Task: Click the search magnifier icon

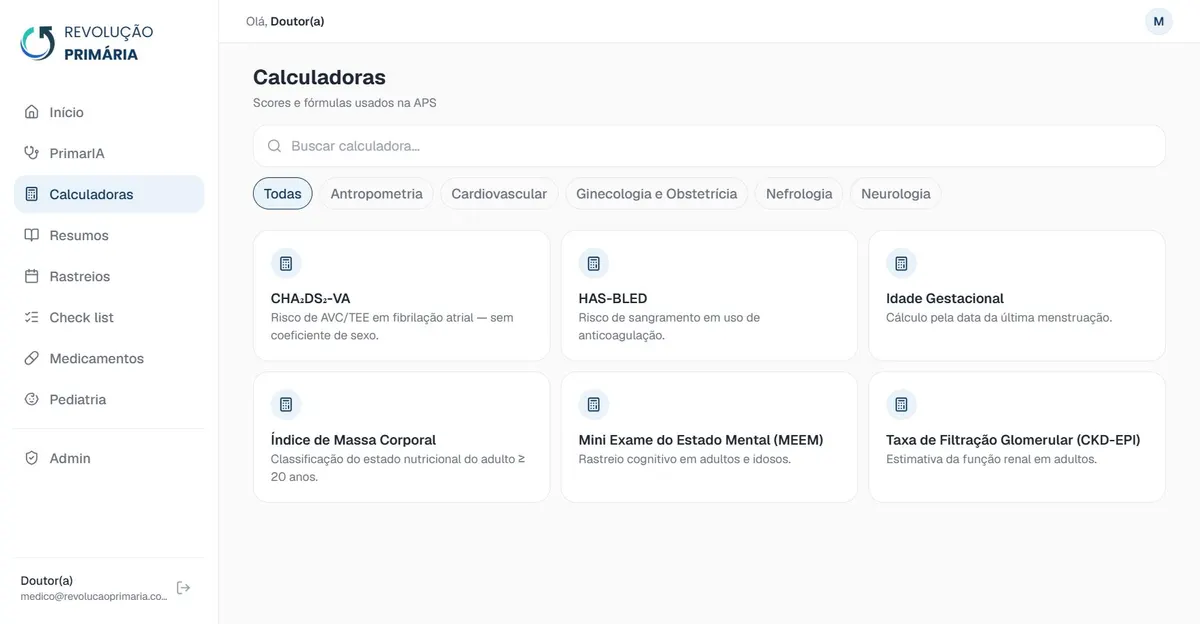Action: (x=274, y=146)
